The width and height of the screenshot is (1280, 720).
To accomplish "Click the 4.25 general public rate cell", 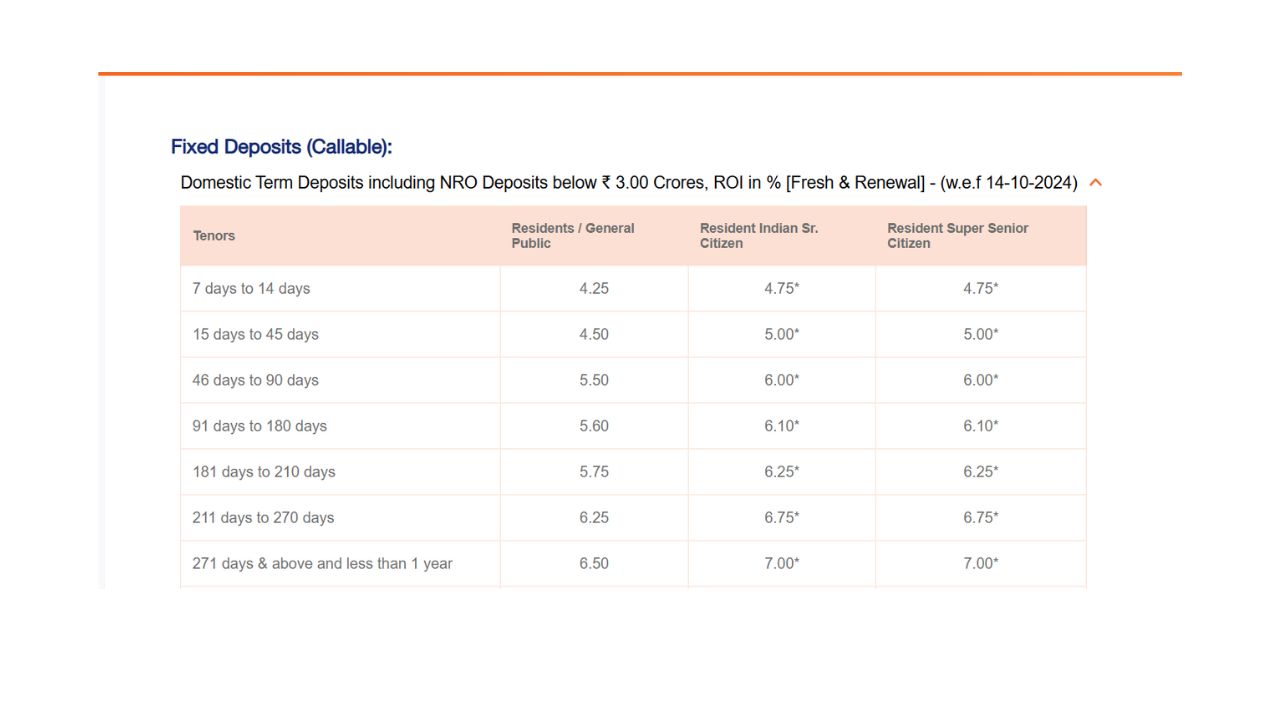I will pyautogui.click(x=594, y=289).
